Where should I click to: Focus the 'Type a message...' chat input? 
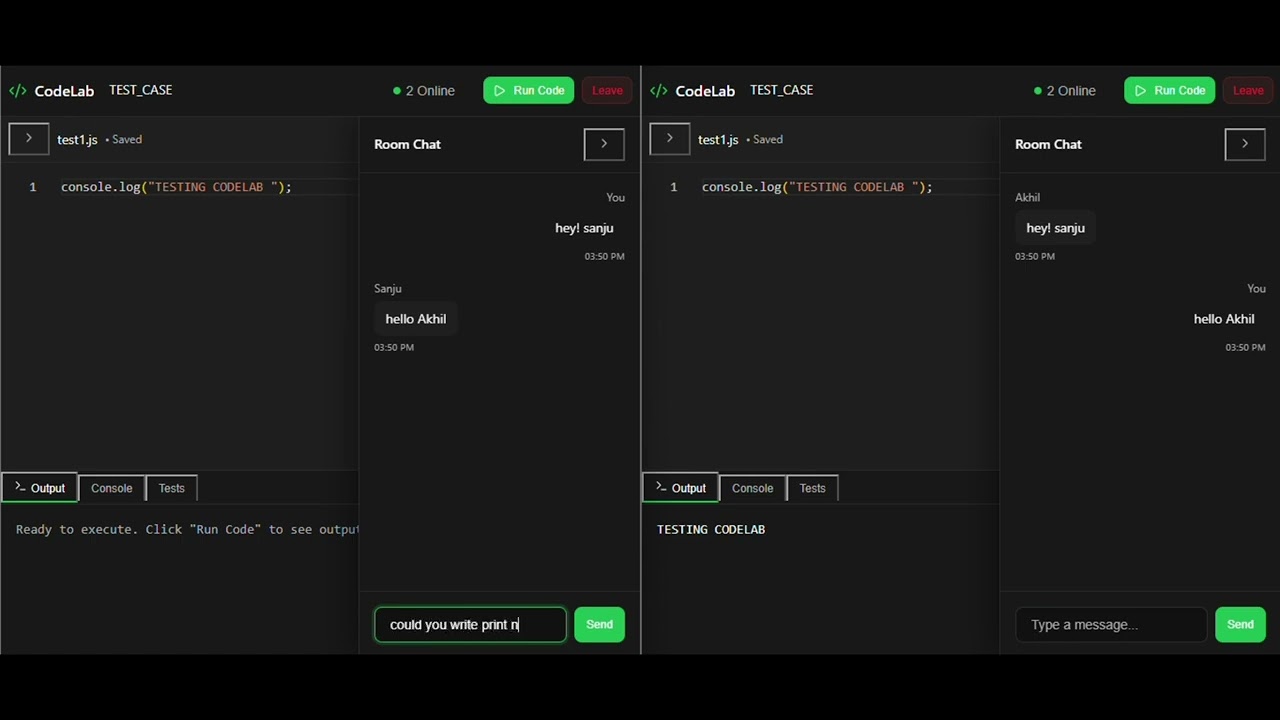point(1111,625)
